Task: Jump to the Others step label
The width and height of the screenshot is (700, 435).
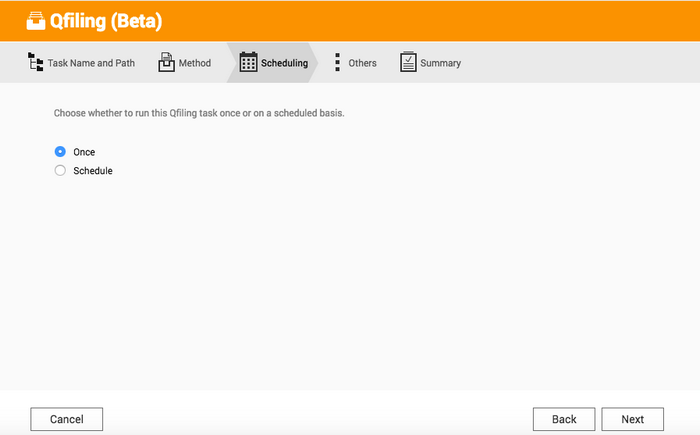Action: coord(362,63)
